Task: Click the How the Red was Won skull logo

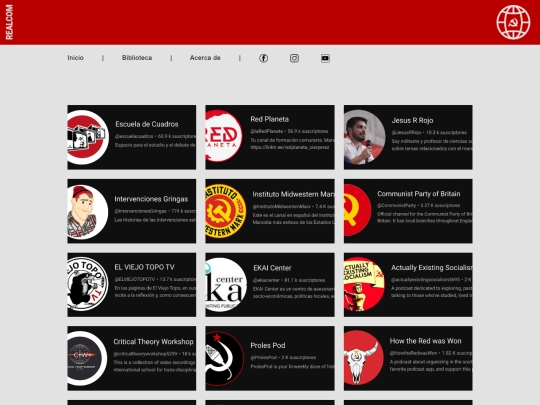Action: click(x=364, y=357)
